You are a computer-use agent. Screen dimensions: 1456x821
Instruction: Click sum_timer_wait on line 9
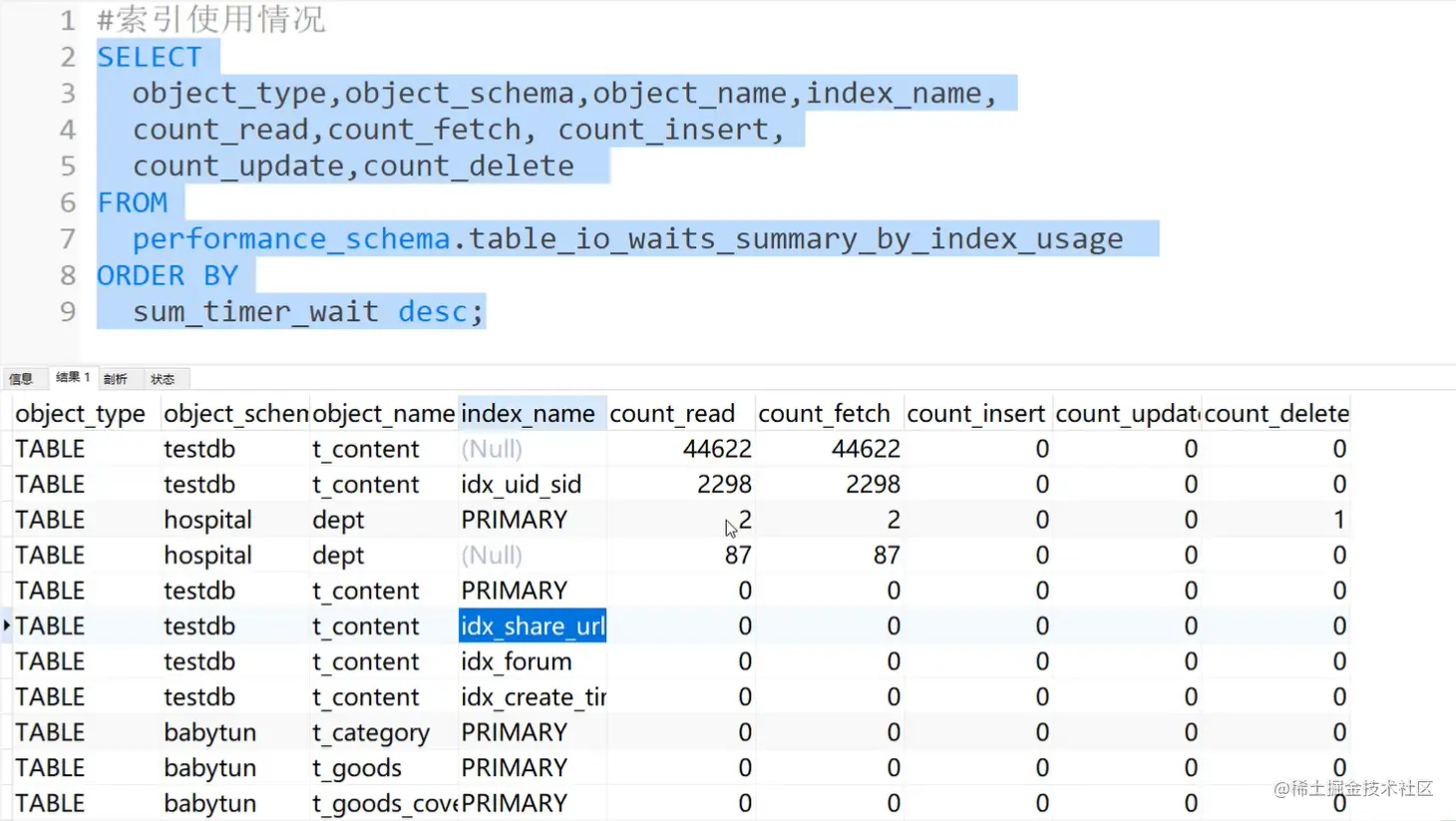pos(255,312)
